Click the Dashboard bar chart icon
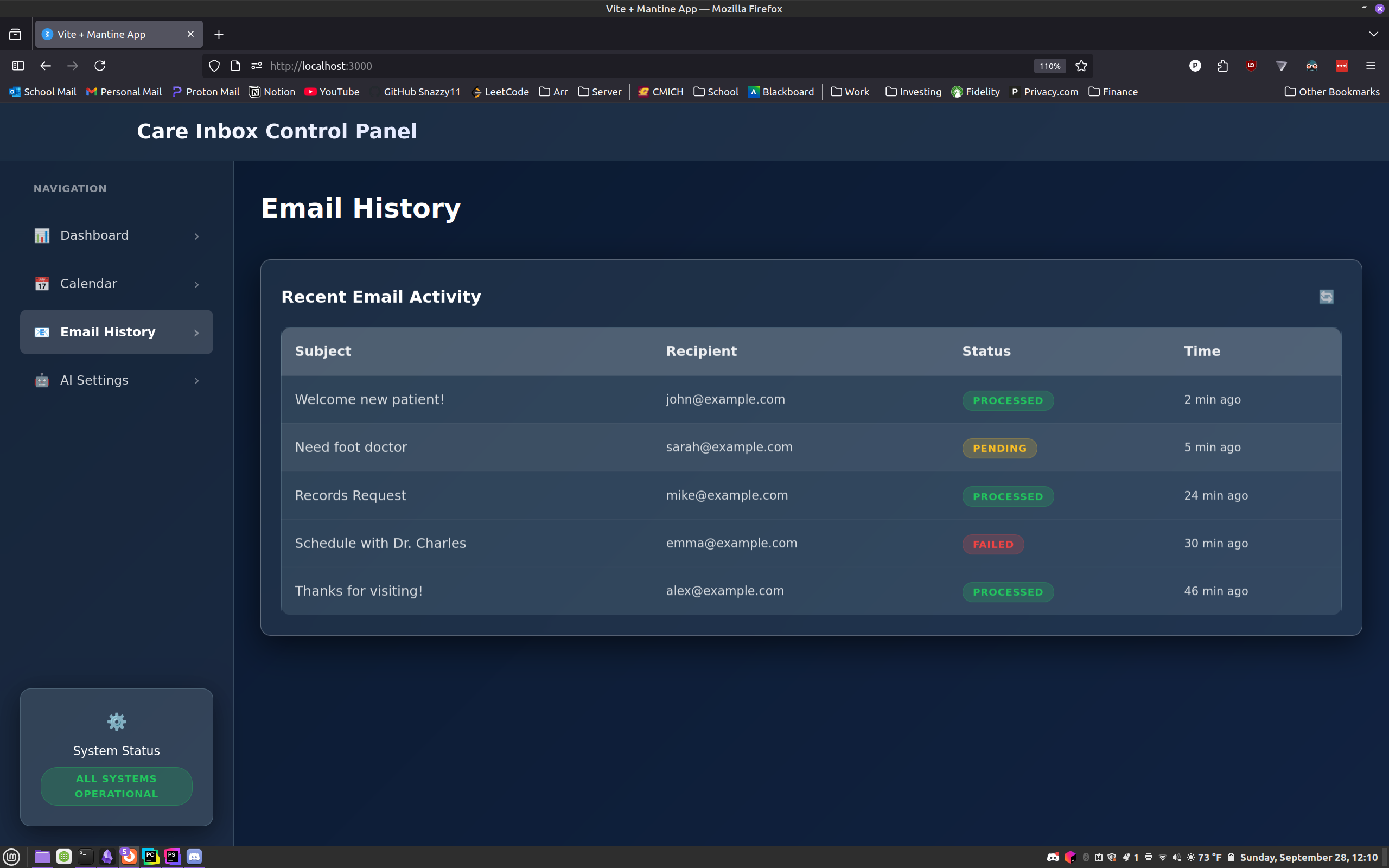The image size is (1389, 868). tap(42, 235)
